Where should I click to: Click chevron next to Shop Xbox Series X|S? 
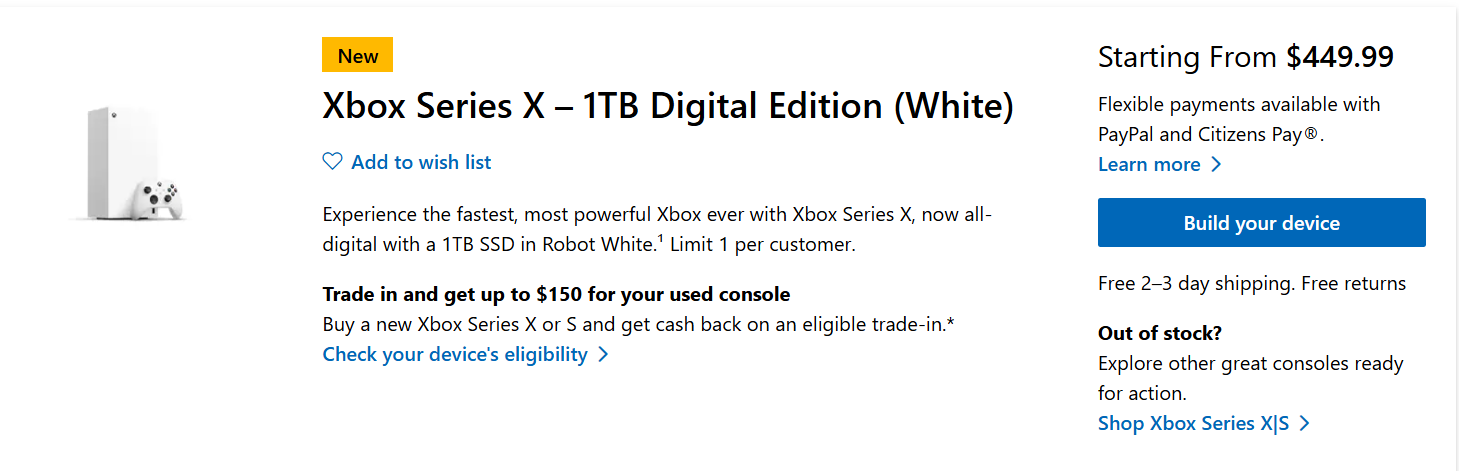click(x=1304, y=423)
